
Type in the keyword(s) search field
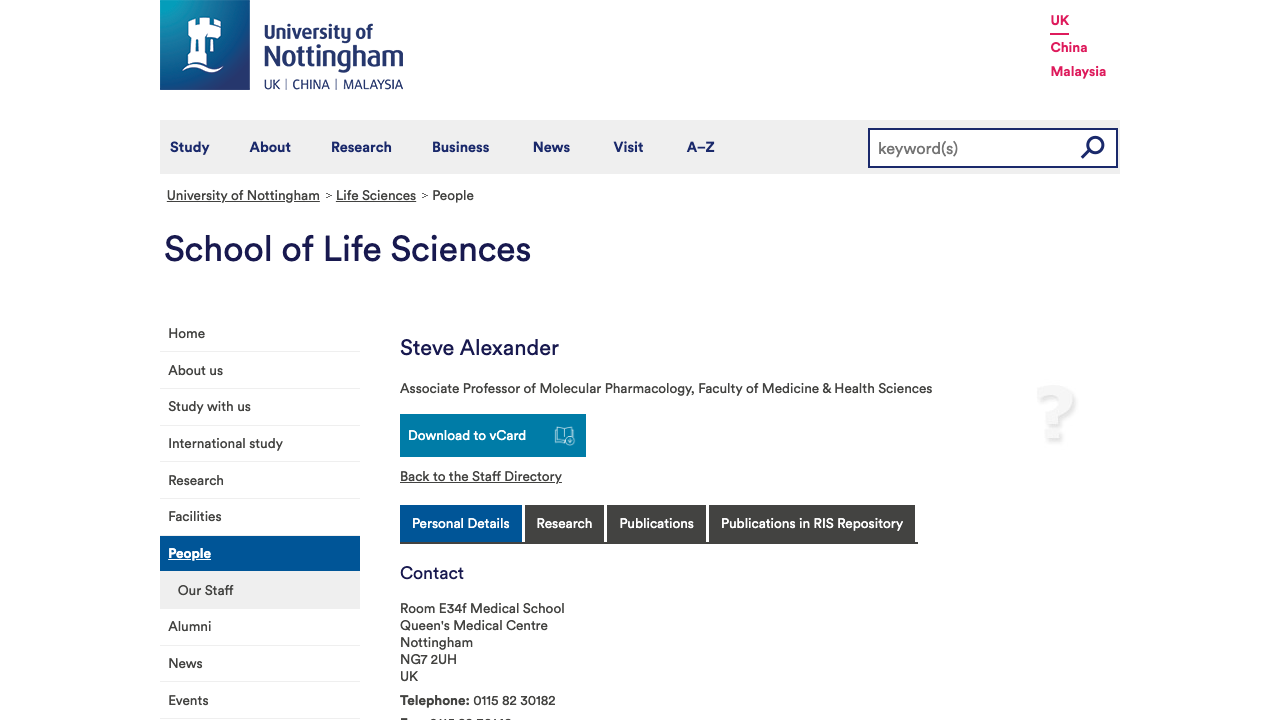click(x=970, y=148)
